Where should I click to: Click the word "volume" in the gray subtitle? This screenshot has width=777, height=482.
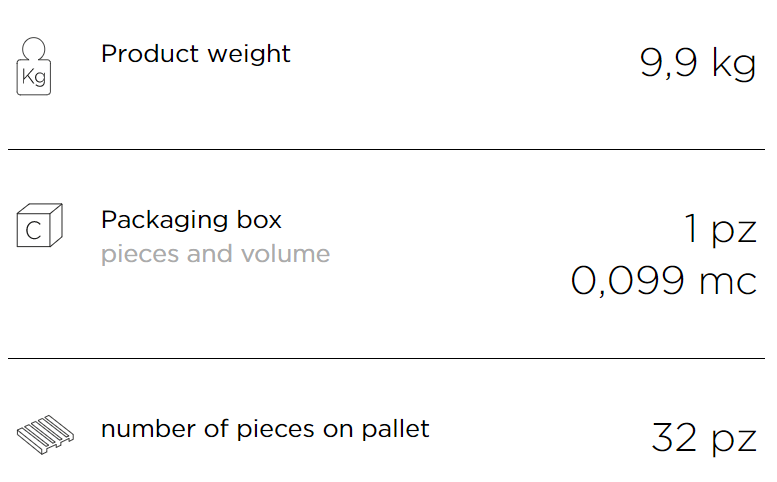click(x=285, y=254)
